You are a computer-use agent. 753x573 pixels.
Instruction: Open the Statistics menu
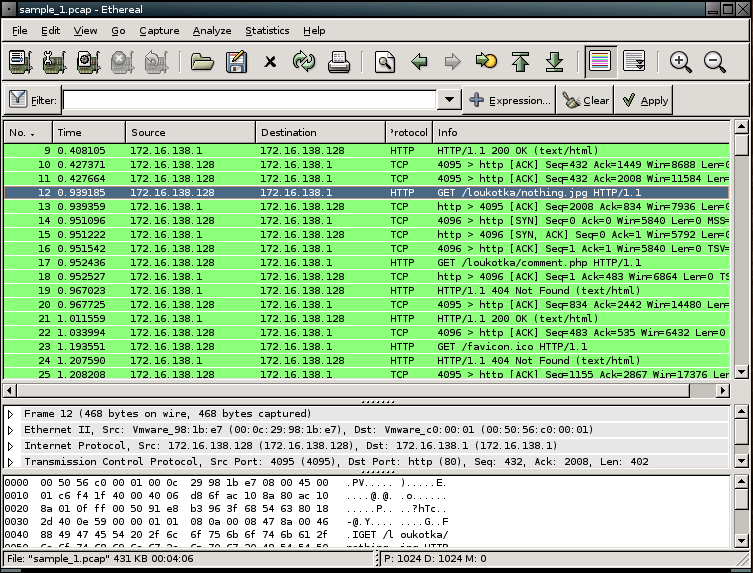[267, 31]
